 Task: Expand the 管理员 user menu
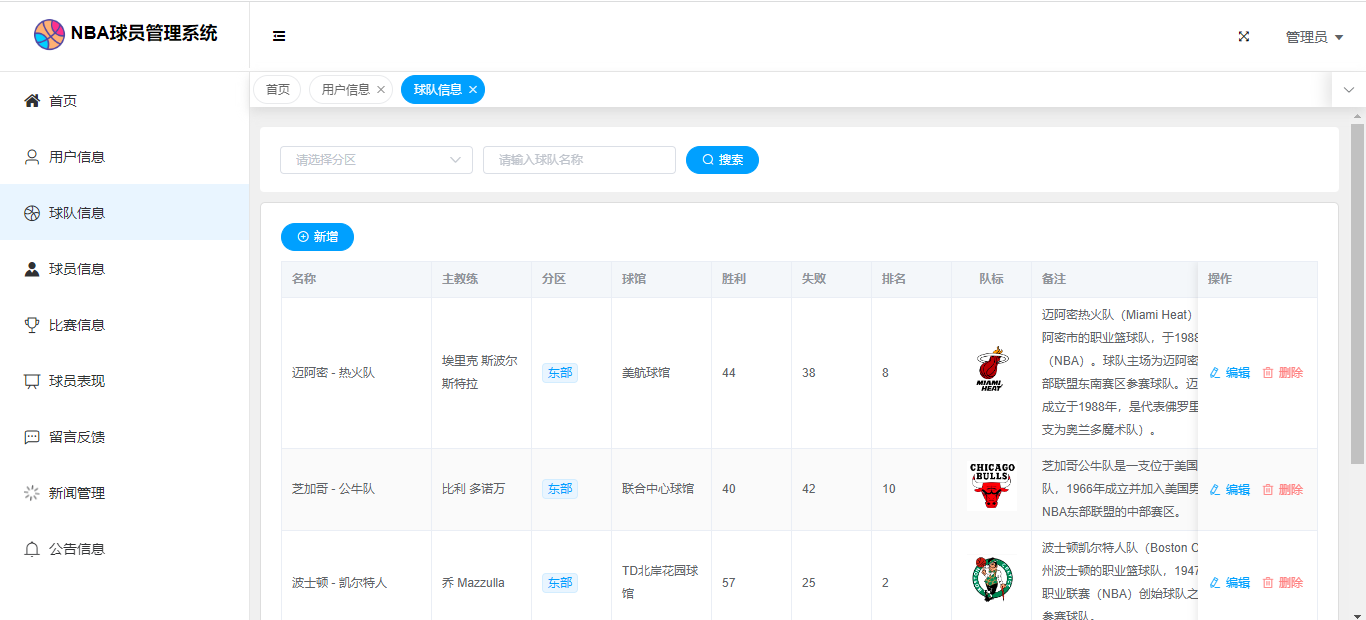pos(1313,37)
